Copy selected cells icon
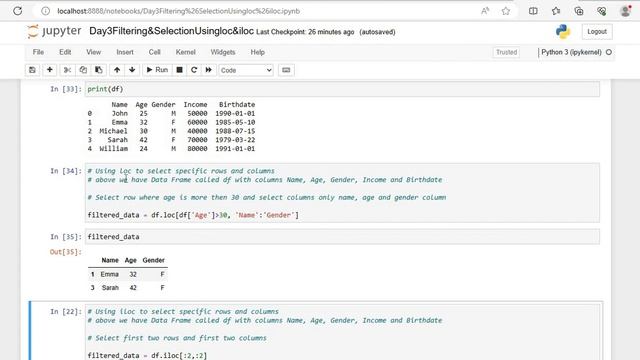 [83, 70]
